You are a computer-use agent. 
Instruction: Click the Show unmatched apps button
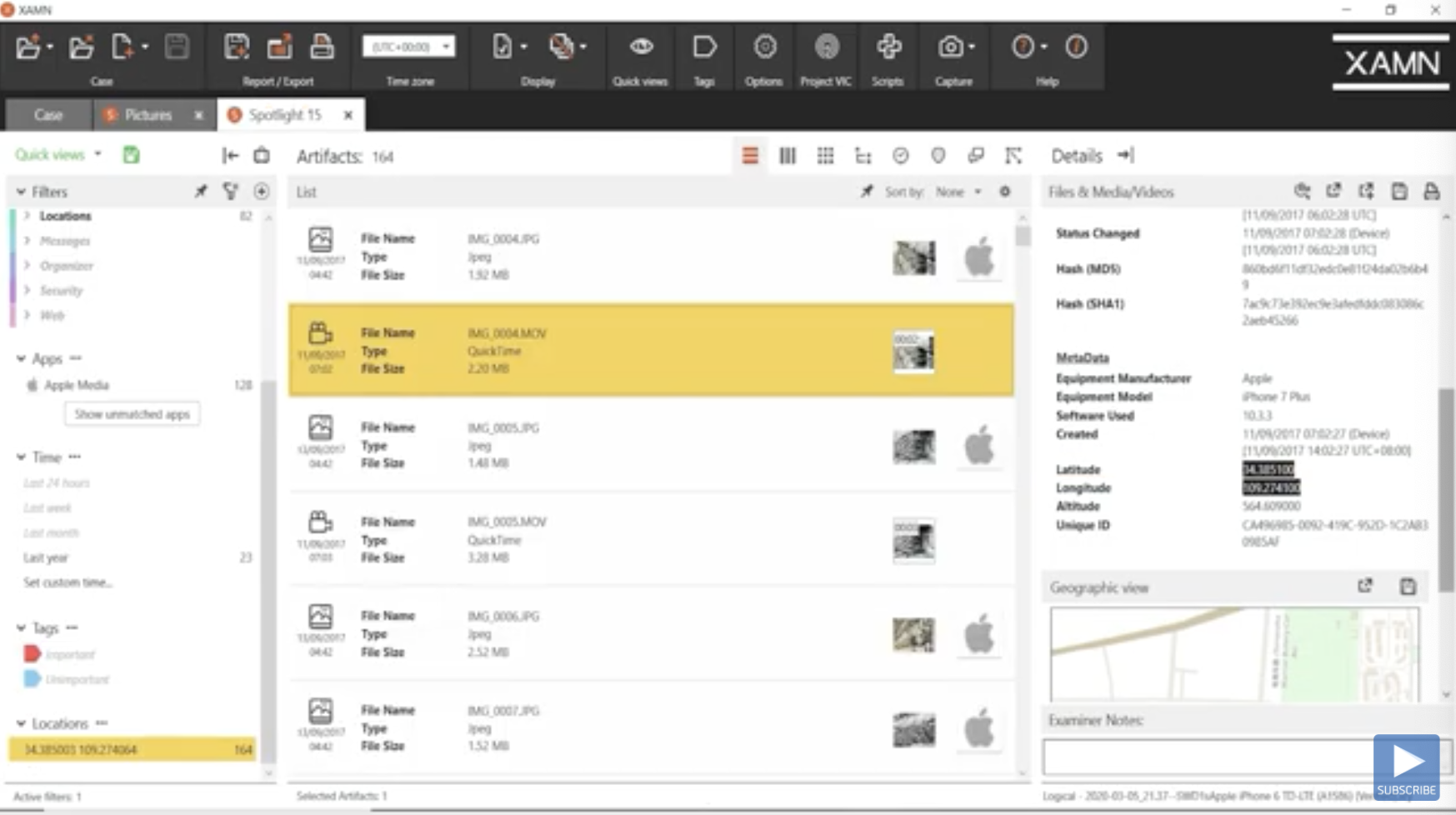pyautogui.click(x=132, y=413)
